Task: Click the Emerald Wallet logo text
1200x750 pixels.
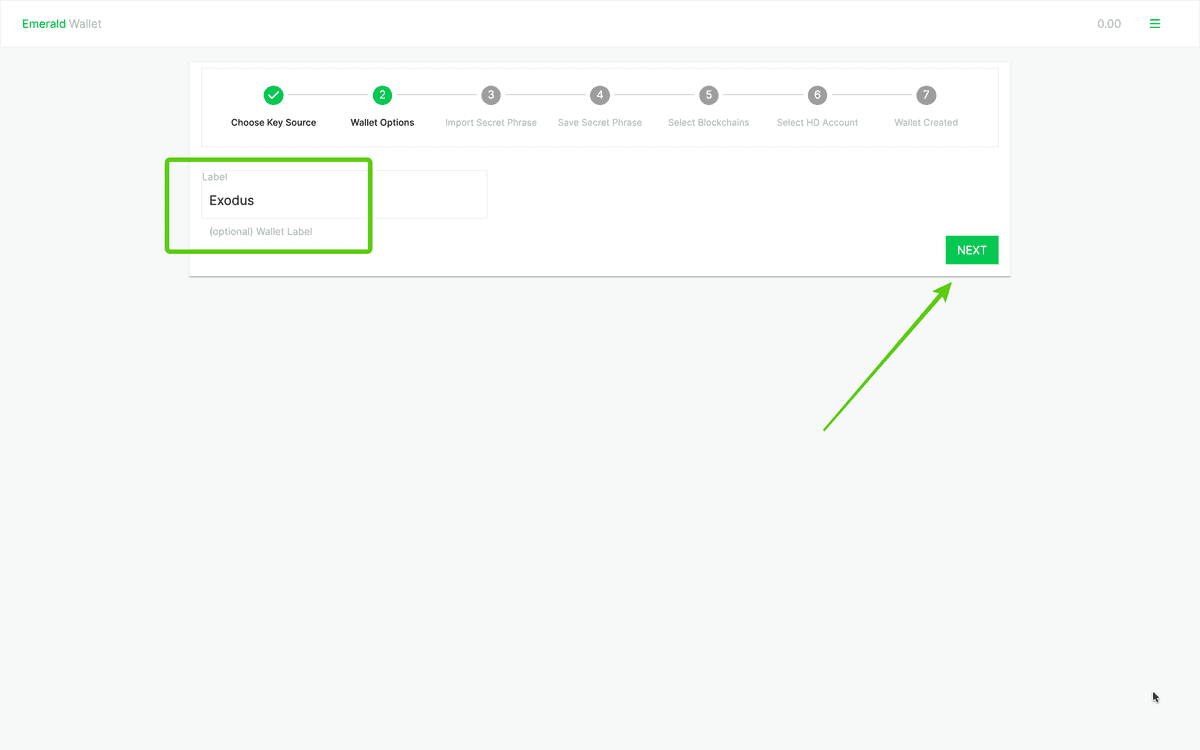Action: 62,24
